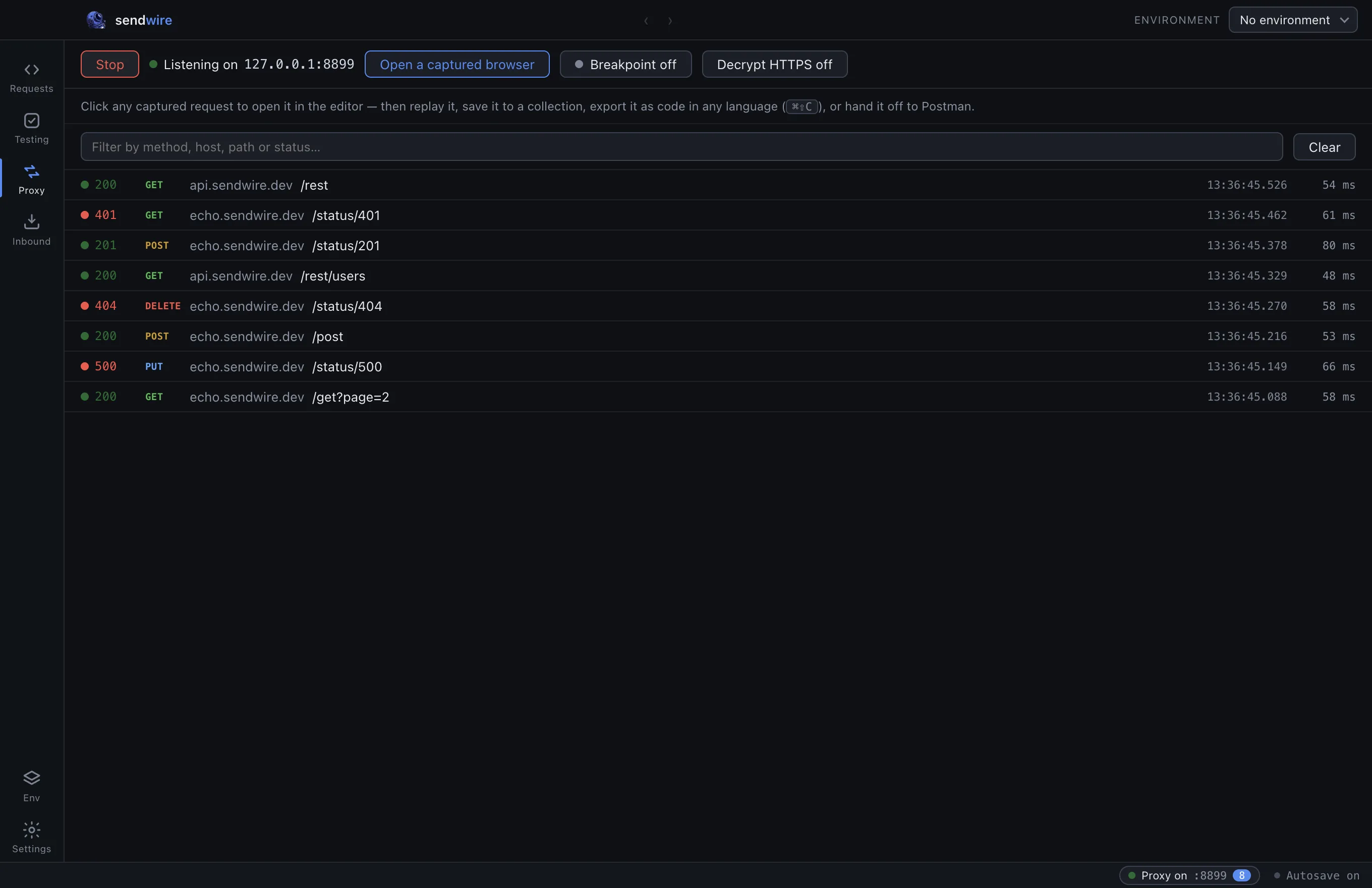Clear the captured request list

pos(1324,147)
